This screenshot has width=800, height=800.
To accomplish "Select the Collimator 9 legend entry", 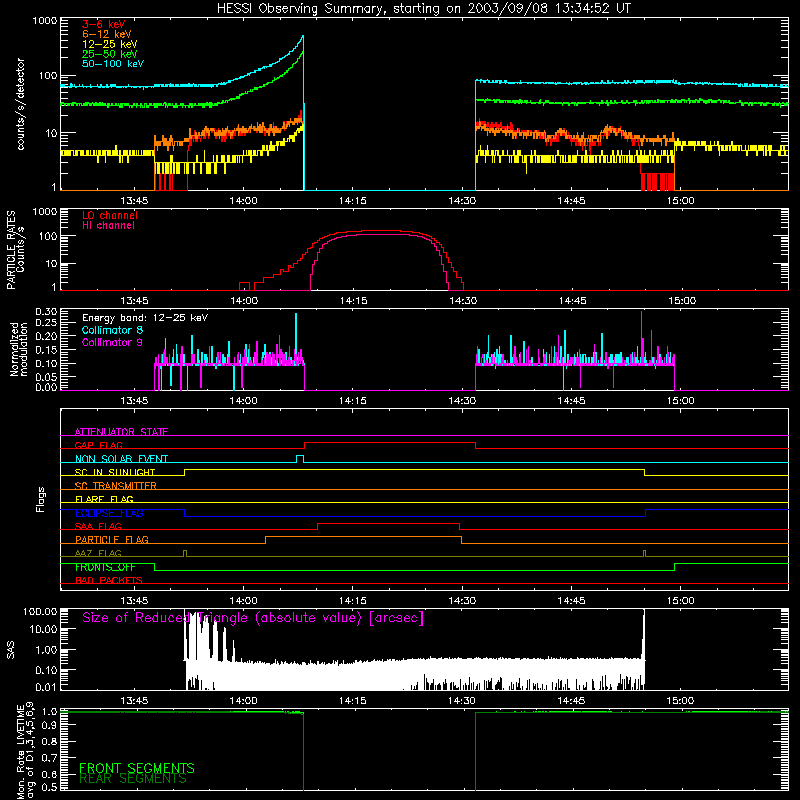I will point(112,342).
